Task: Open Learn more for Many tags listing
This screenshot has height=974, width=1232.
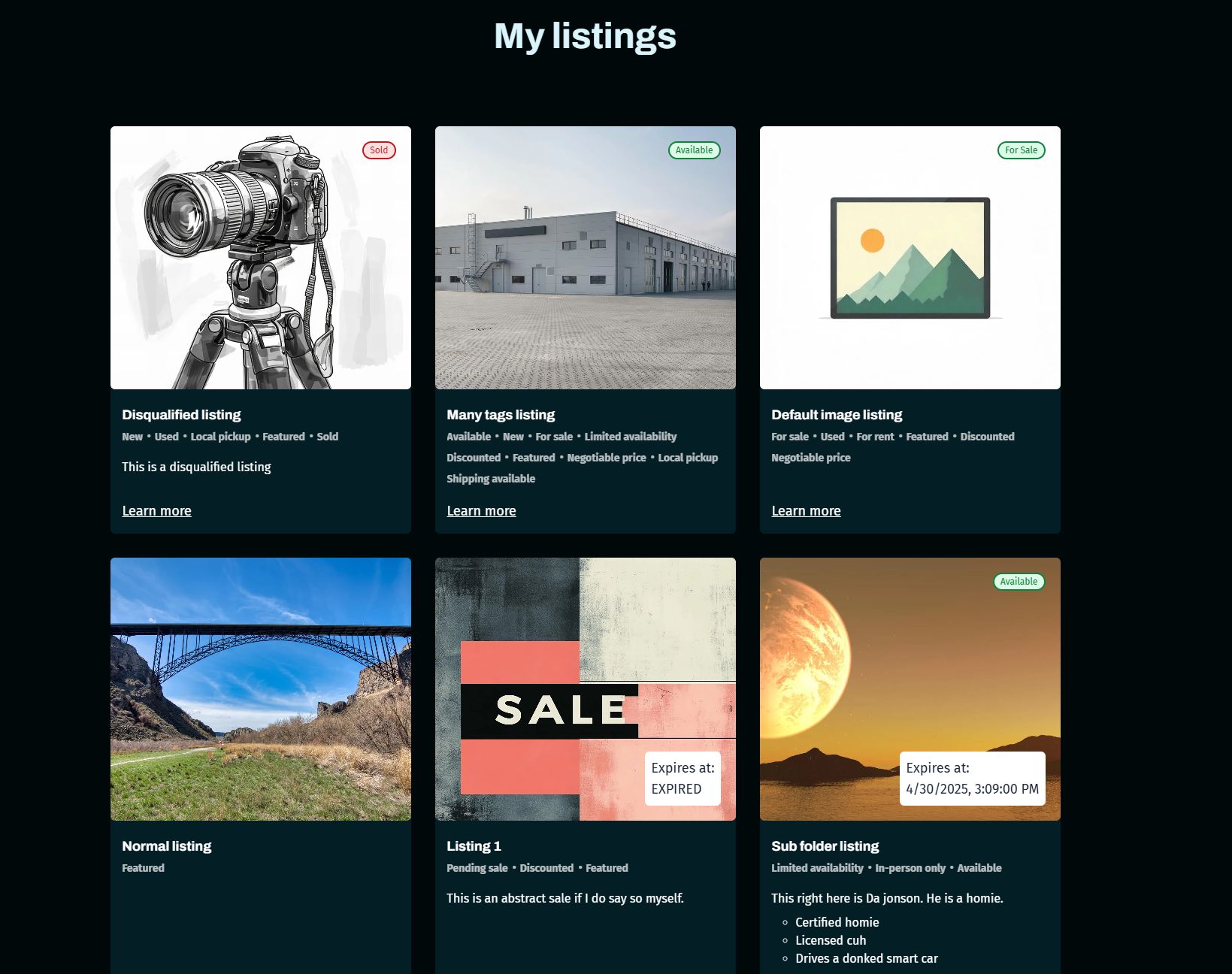Action: 481,511
